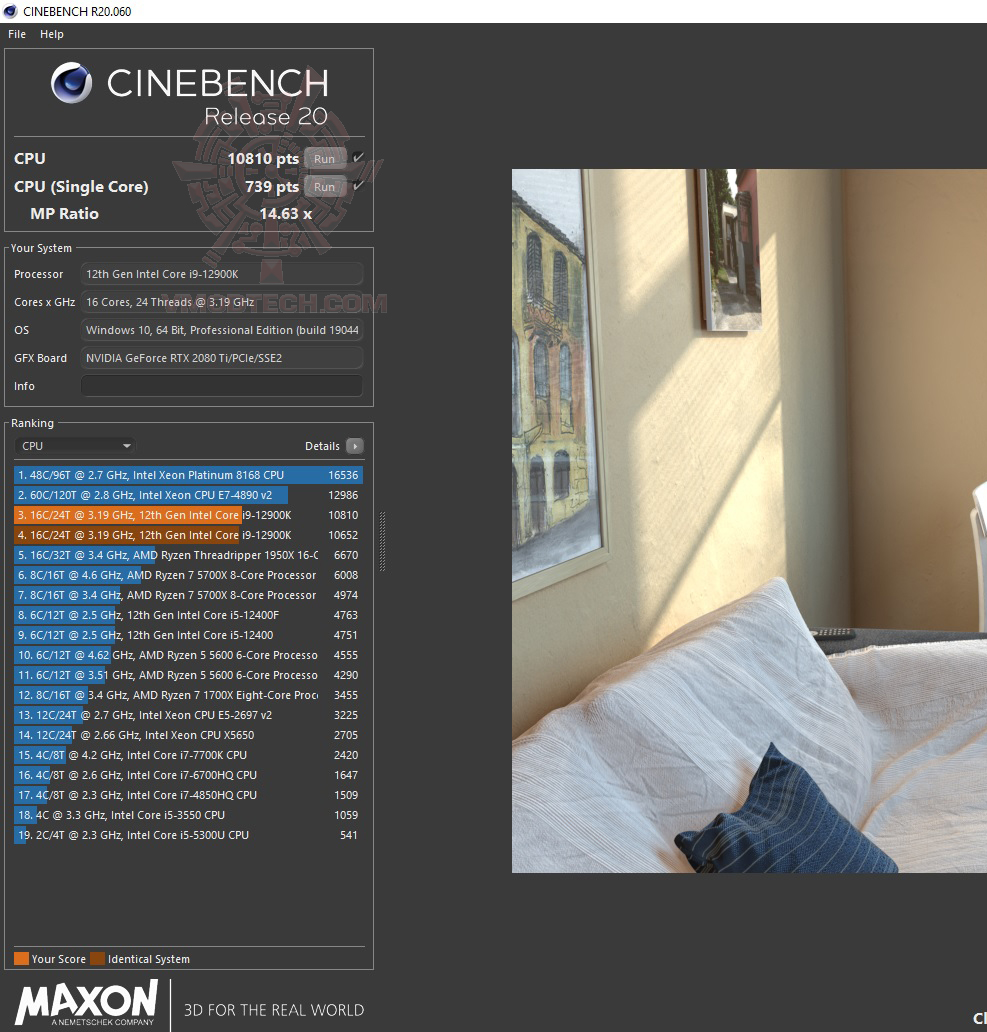Select the Xeon X5650 ranking row
Viewport: 987px width, 1032px height.
click(188, 735)
